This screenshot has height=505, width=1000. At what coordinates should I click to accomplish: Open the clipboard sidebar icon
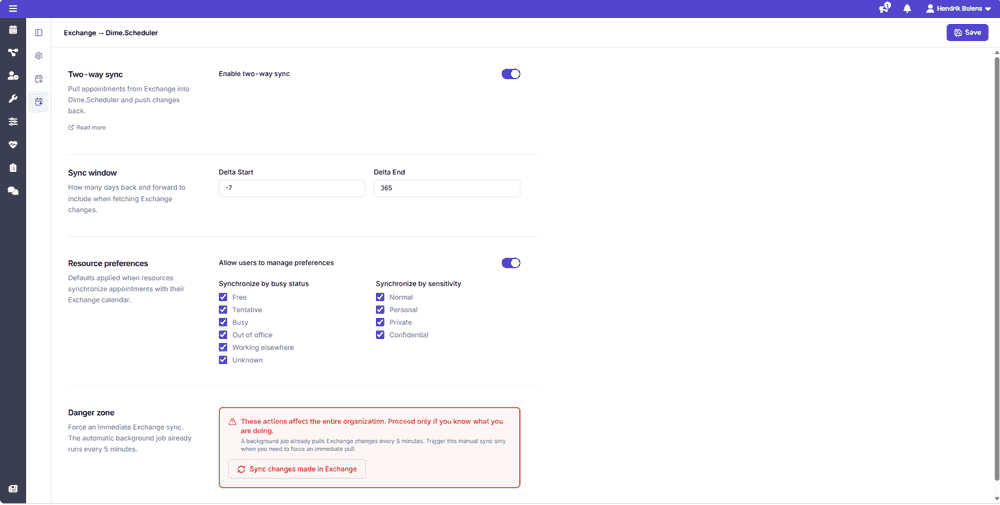tap(13, 168)
